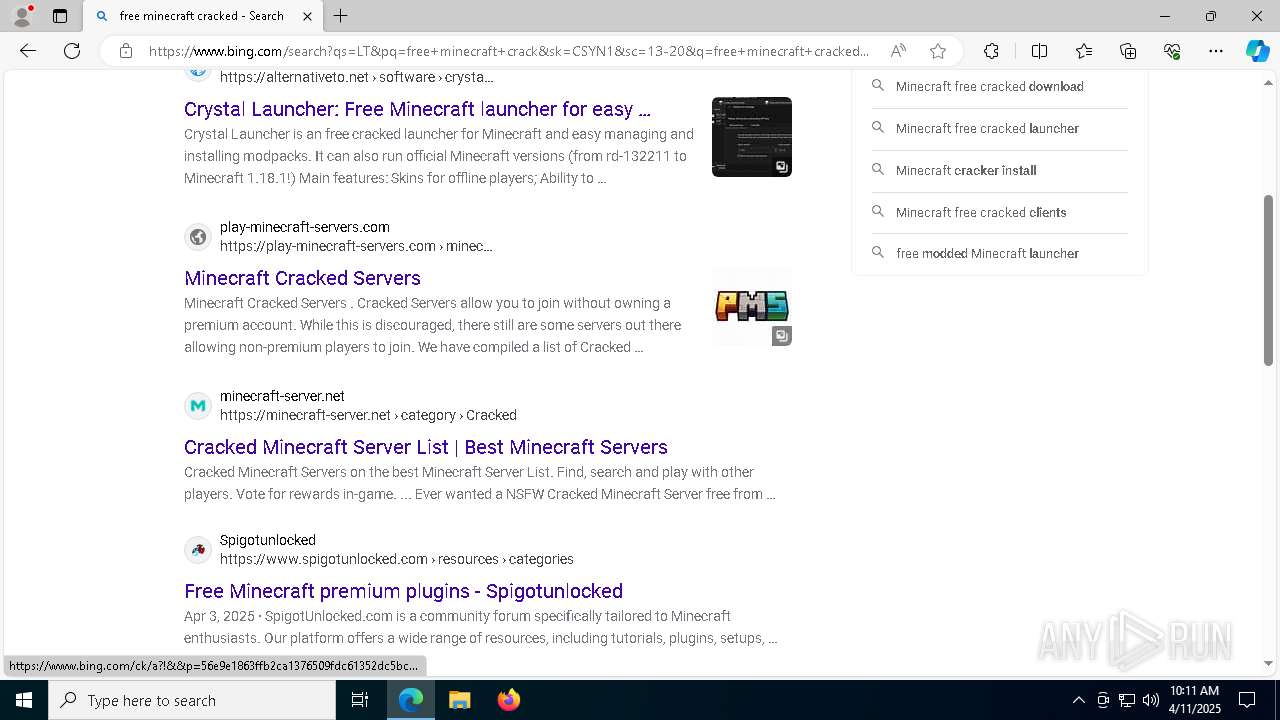Click the PMS logo thumbnail
The width and height of the screenshot is (1280, 720).
point(752,306)
